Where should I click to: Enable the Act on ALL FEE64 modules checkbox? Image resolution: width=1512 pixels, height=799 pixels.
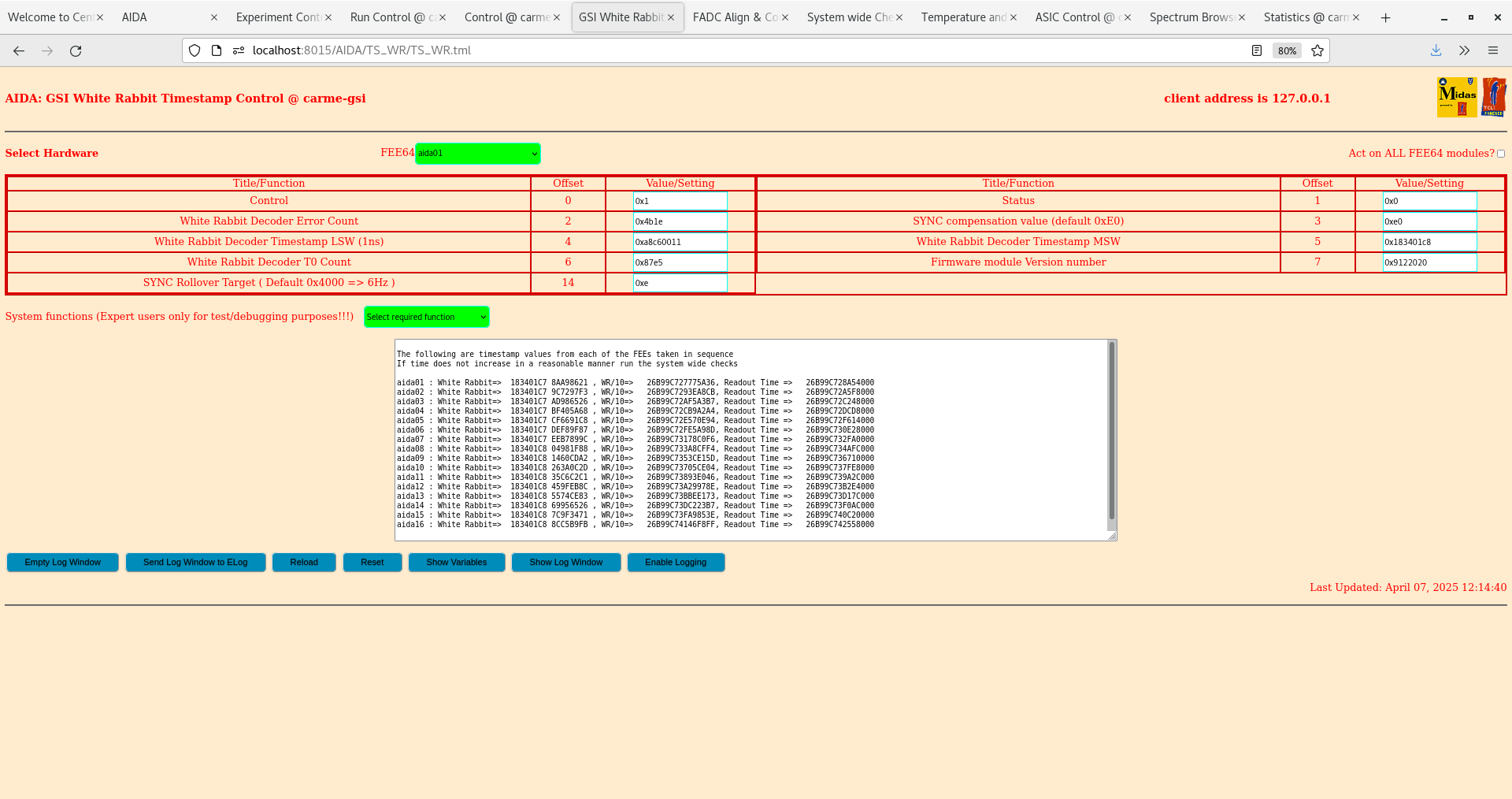click(x=1501, y=154)
